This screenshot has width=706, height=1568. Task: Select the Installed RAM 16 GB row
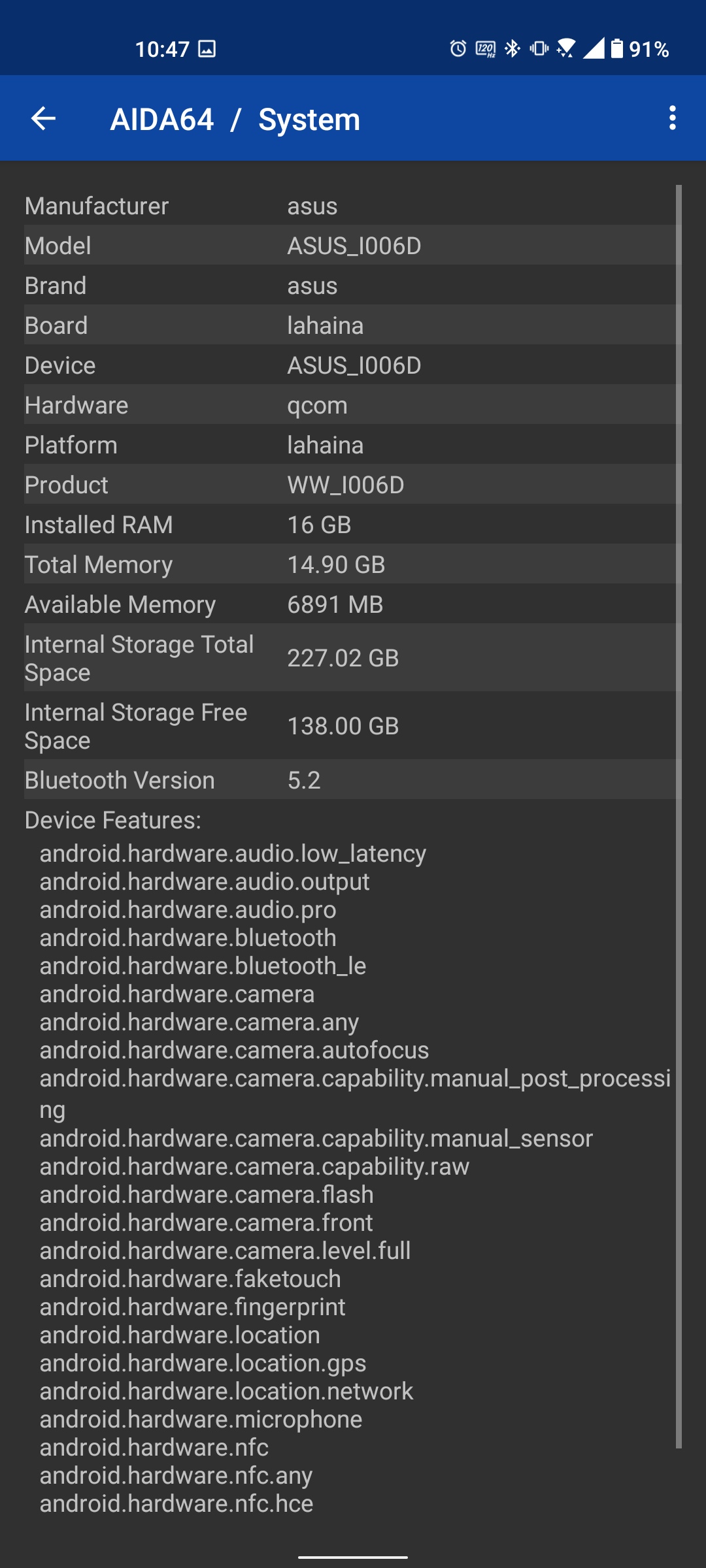[x=352, y=525]
